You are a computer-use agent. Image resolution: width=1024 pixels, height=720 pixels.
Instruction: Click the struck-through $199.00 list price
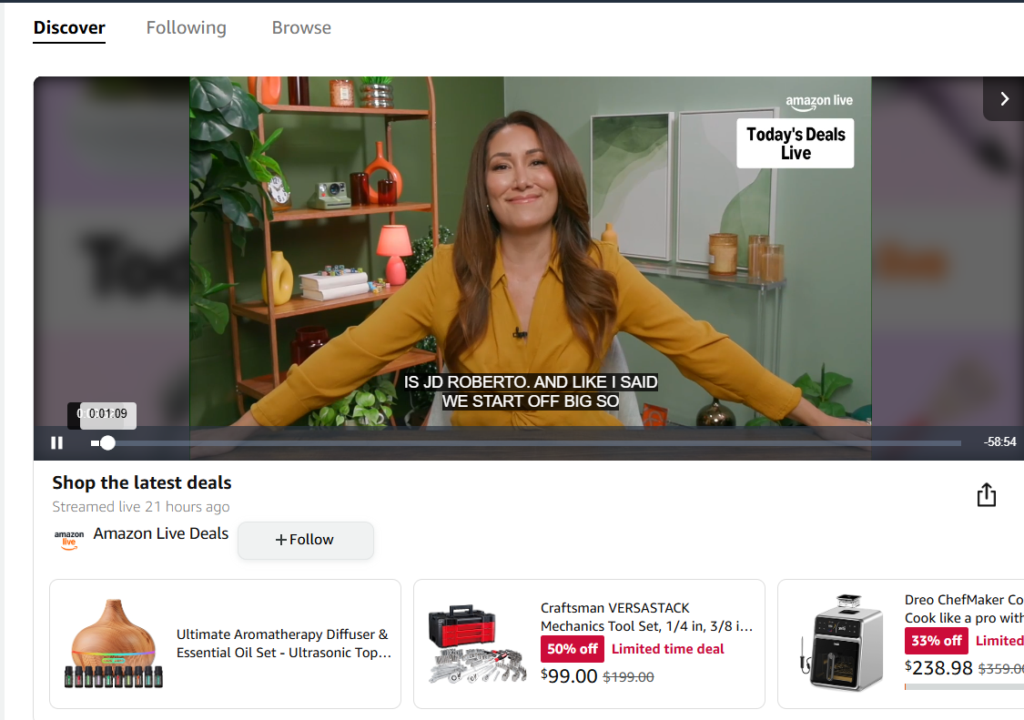(x=628, y=677)
